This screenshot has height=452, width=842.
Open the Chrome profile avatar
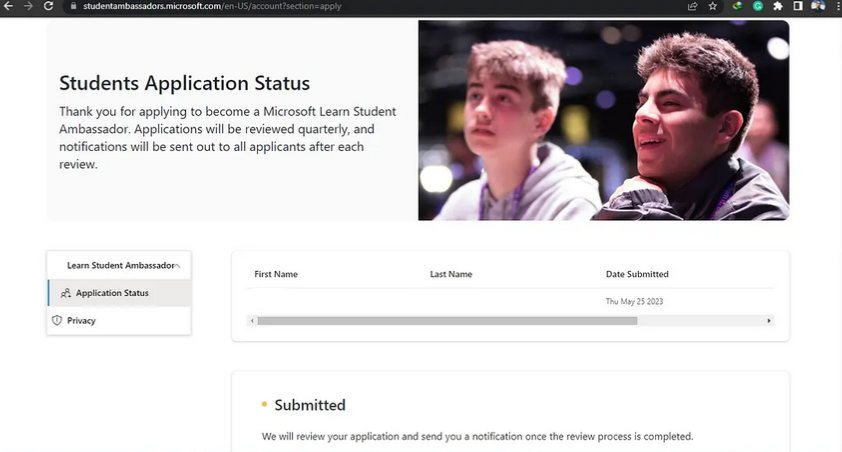point(818,6)
